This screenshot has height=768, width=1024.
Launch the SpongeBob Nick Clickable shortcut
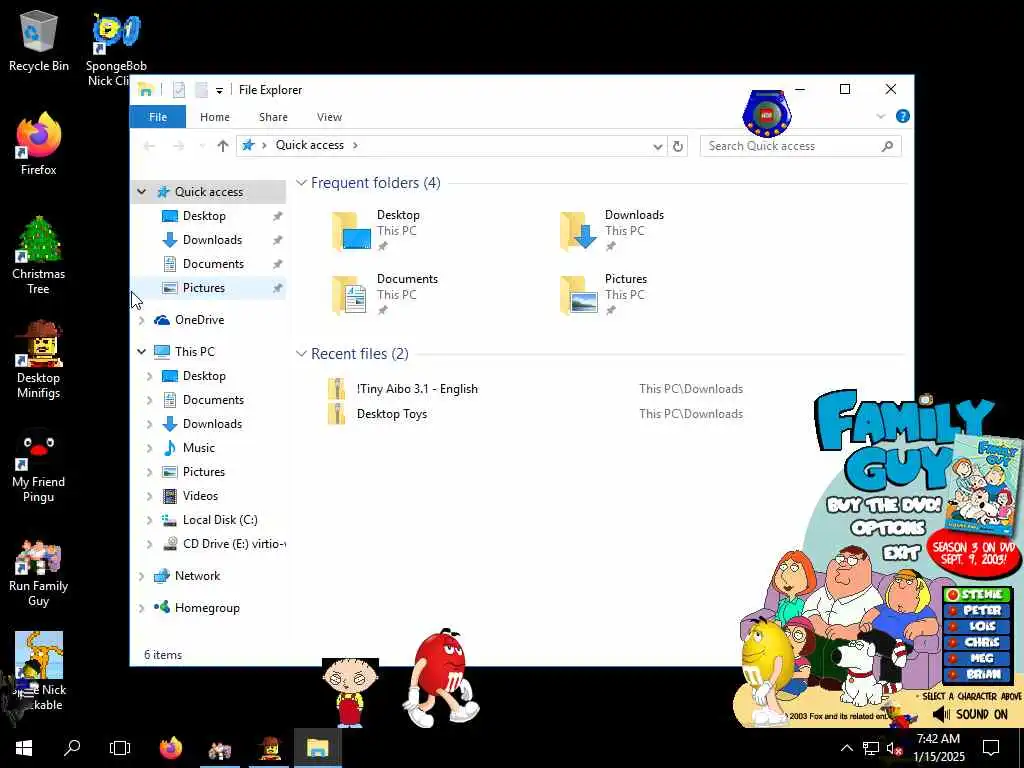116,48
